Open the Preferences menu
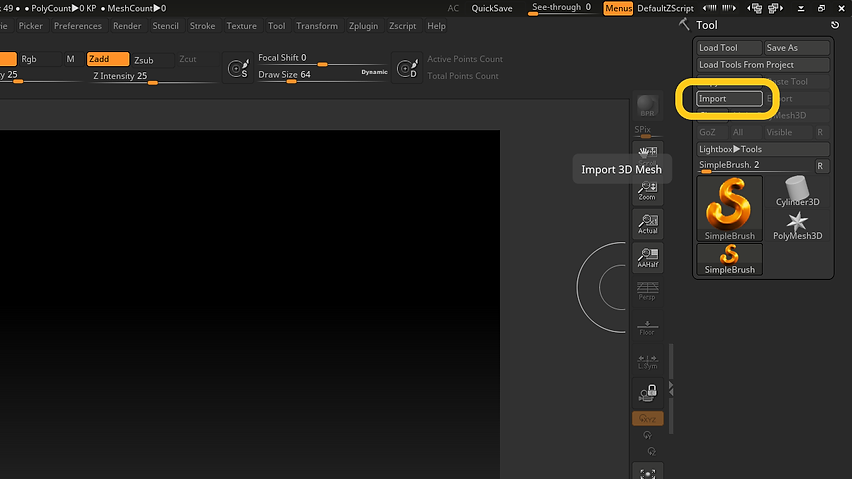The height and width of the screenshot is (479, 852). [x=78, y=26]
